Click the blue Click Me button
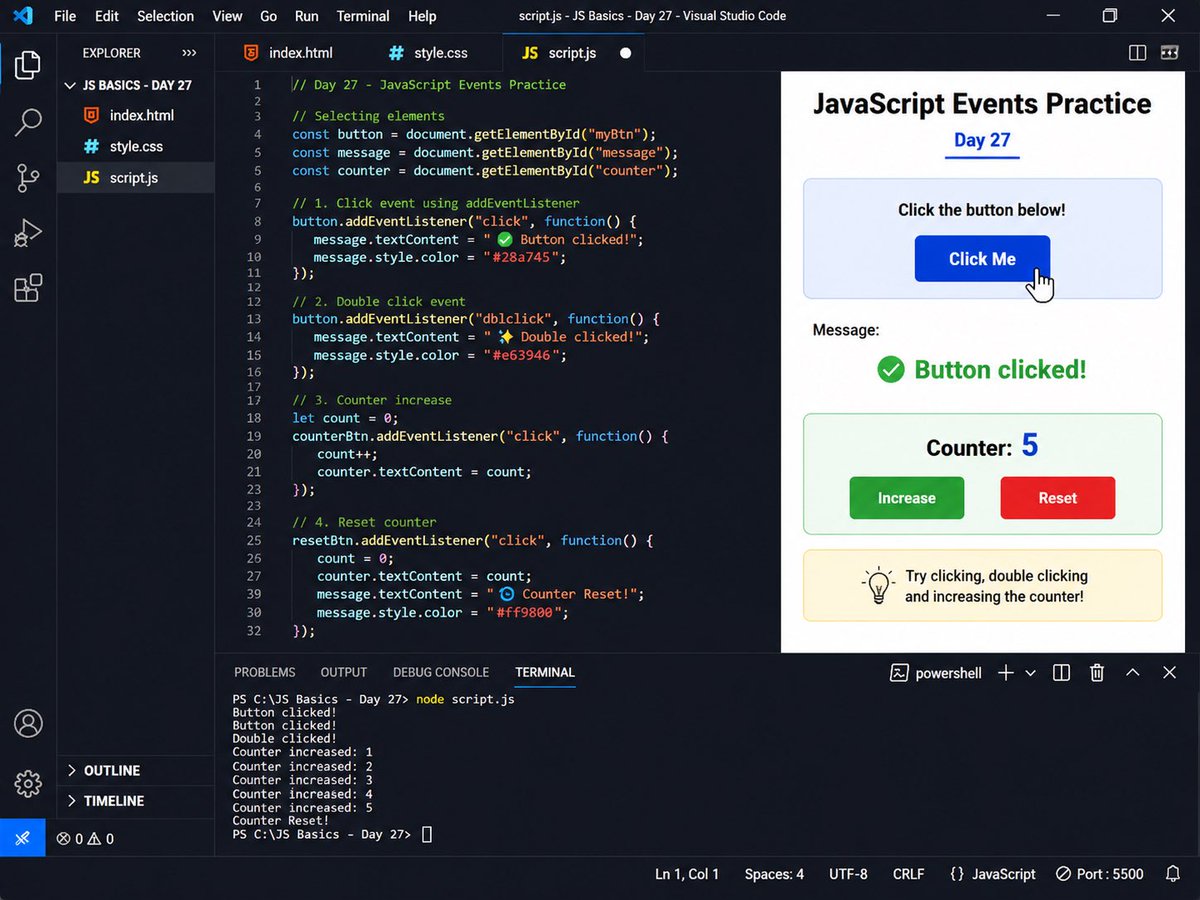Viewport: 1200px width, 900px height. (982, 259)
